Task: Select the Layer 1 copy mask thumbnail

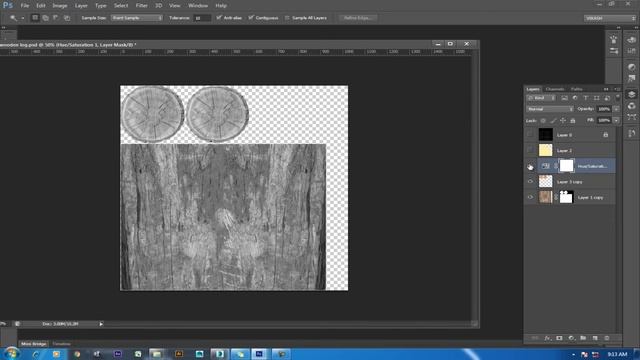Action: [x=566, y=197]
